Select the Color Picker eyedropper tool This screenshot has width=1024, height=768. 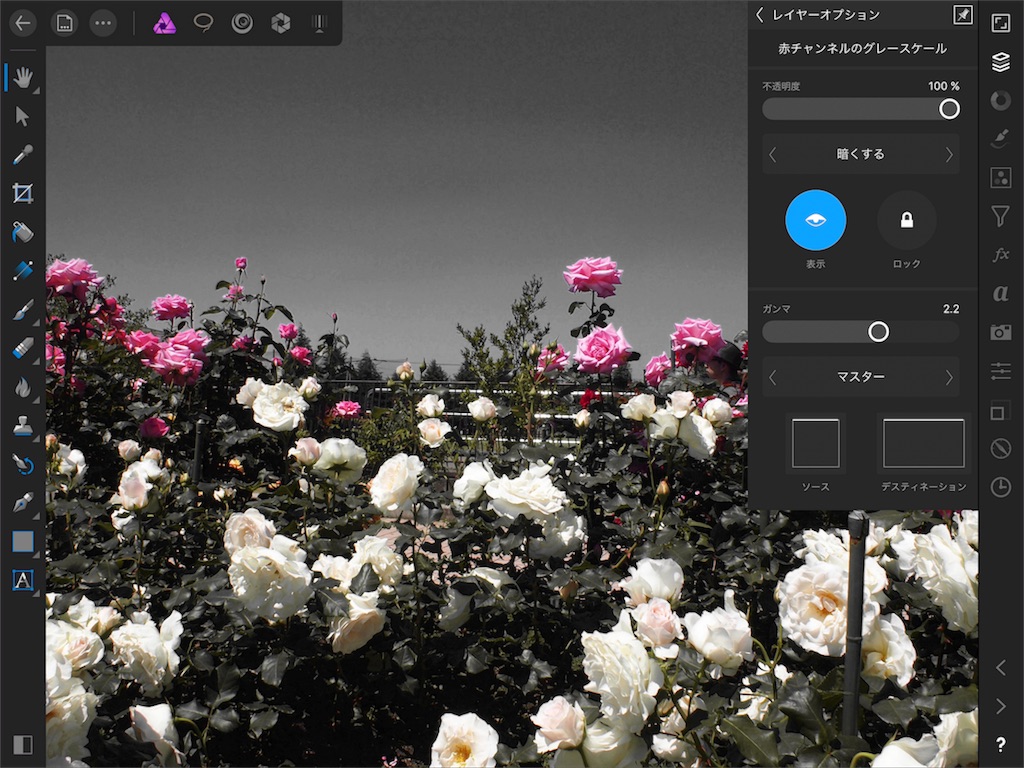click(x=23, y=155)
